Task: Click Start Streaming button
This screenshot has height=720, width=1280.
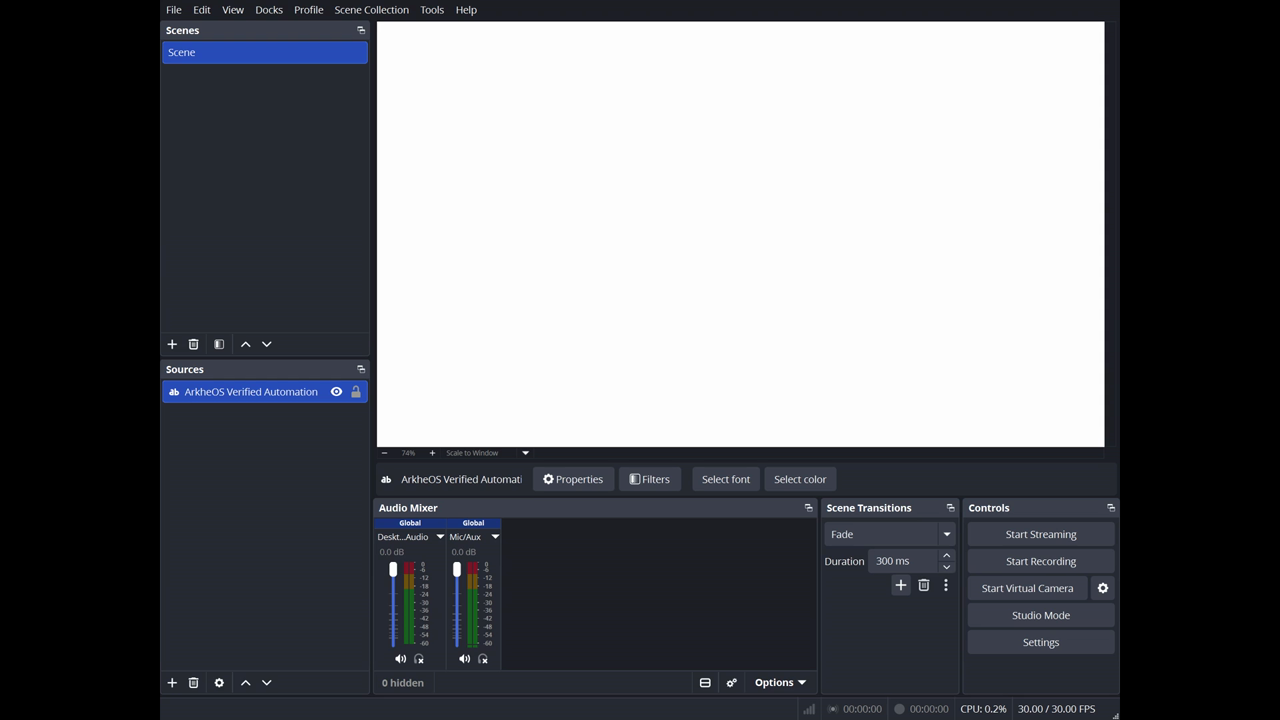Action: [x=1041, y=534]
